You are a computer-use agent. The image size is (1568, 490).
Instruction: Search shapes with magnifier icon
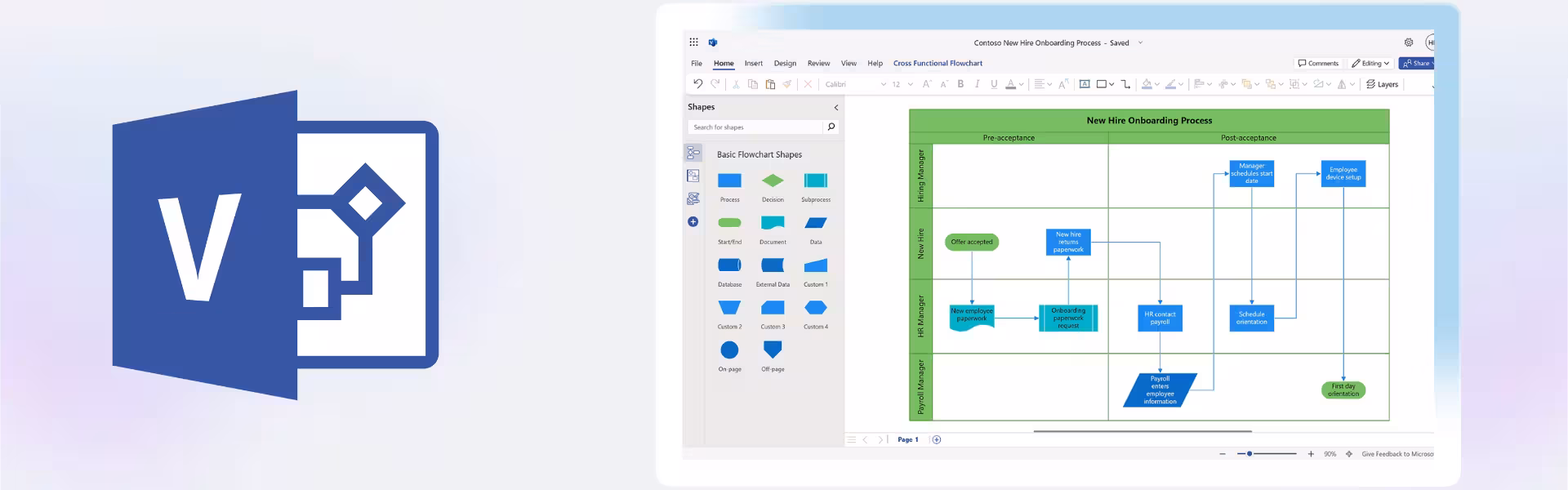[831, 127]
